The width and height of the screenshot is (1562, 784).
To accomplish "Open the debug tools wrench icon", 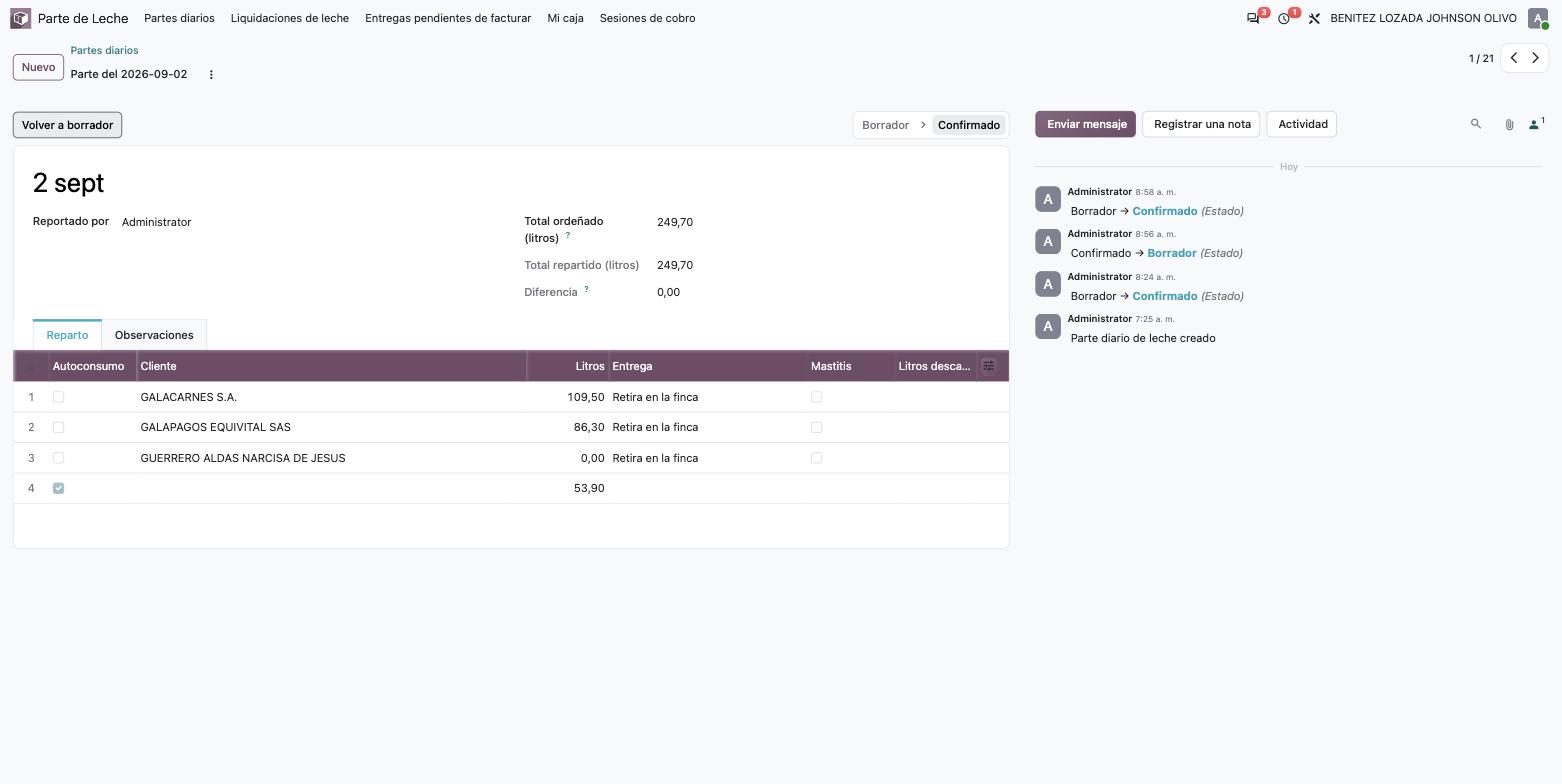I will (x=1314, y=18).
